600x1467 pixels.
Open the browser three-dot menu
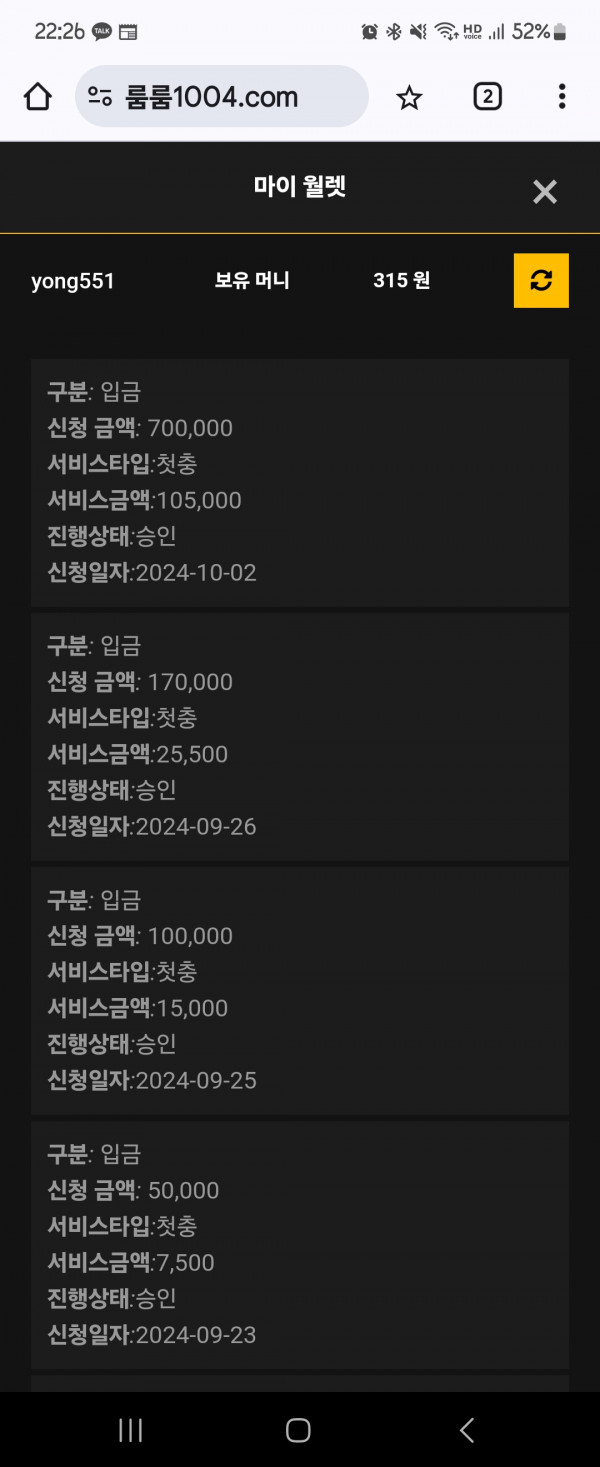[562, 97]
